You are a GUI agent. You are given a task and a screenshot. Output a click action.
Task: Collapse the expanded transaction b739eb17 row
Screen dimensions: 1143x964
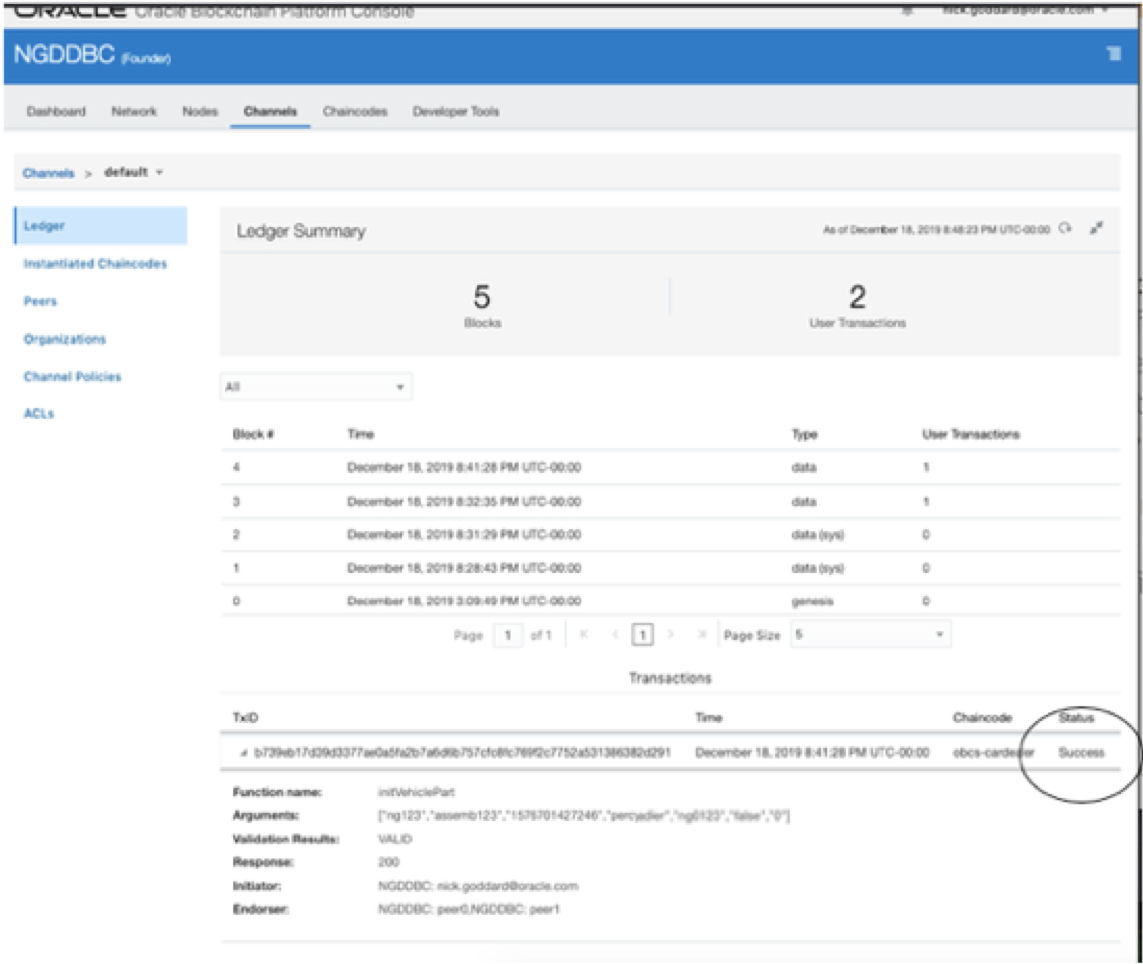coord(245,752)
